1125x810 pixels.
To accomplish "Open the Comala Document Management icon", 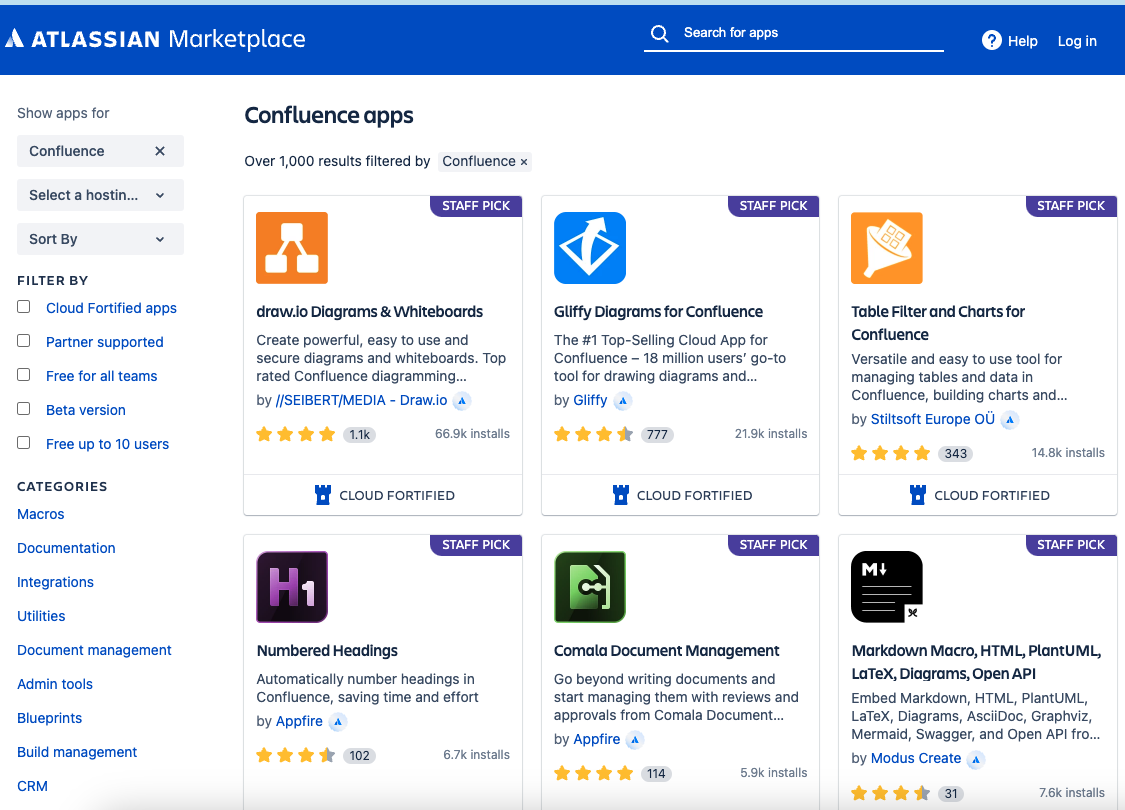I will coord(590,587).
